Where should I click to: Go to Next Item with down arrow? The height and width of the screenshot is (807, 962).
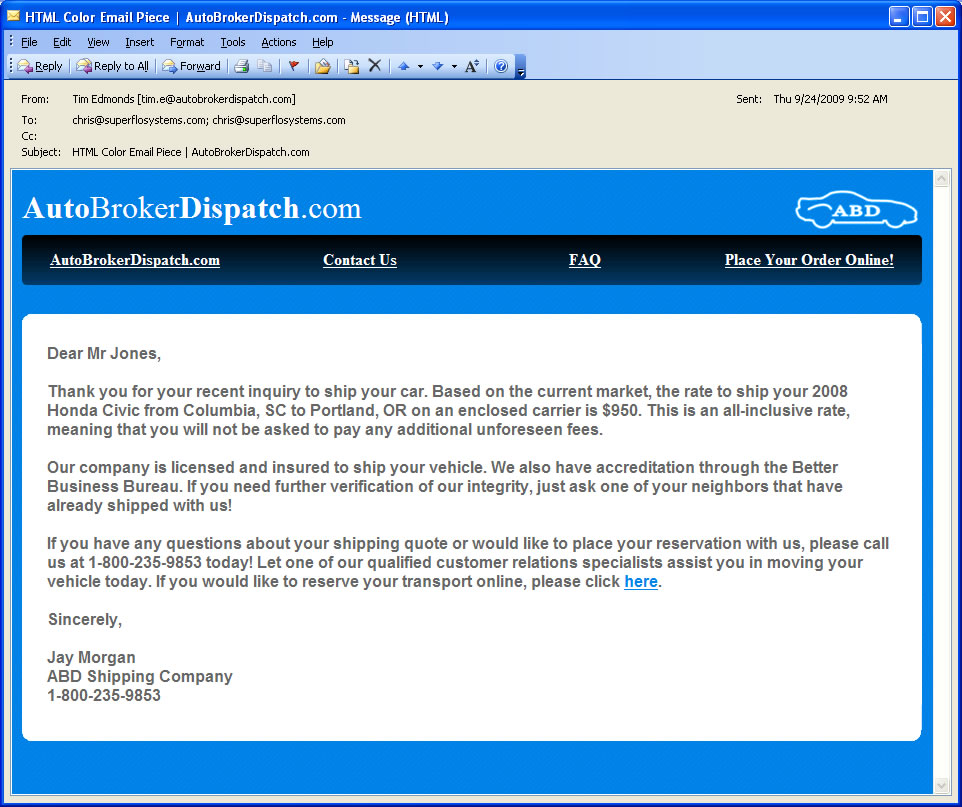pyautogui.click(x=437, y=66)
